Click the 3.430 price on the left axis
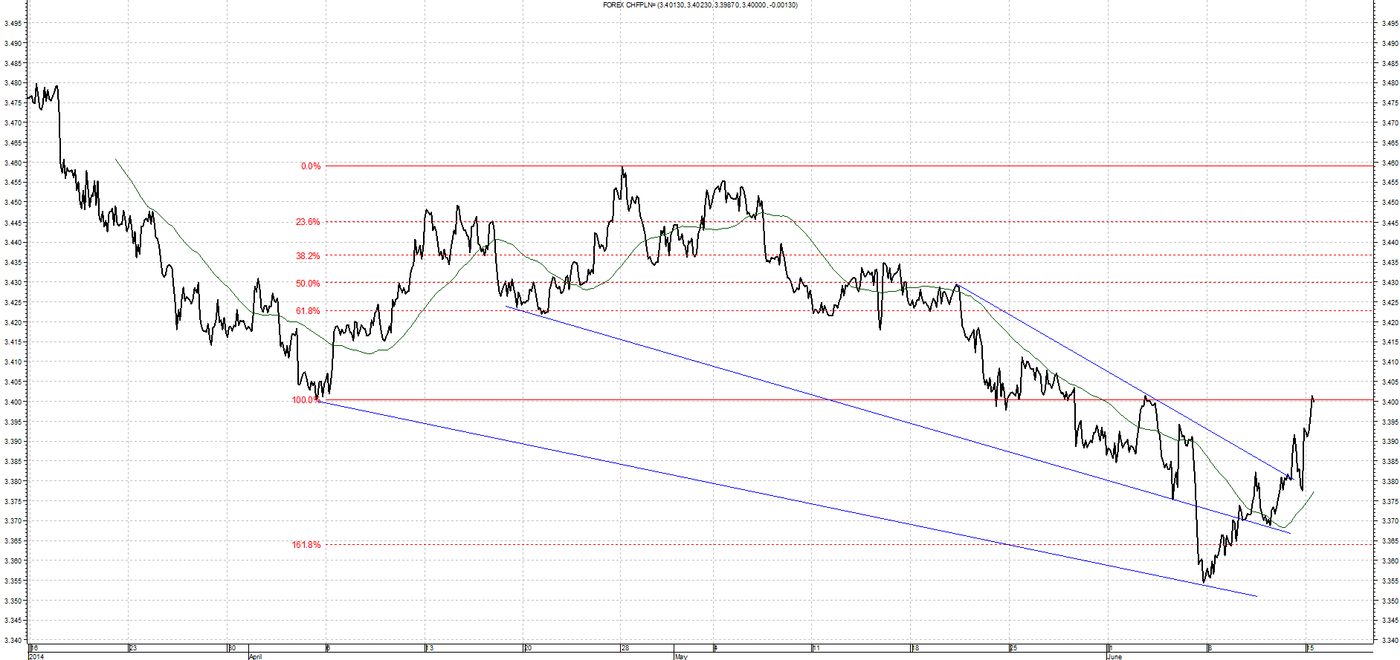The height and width of the screenshot is (660, 1400). tap(13, 282)
